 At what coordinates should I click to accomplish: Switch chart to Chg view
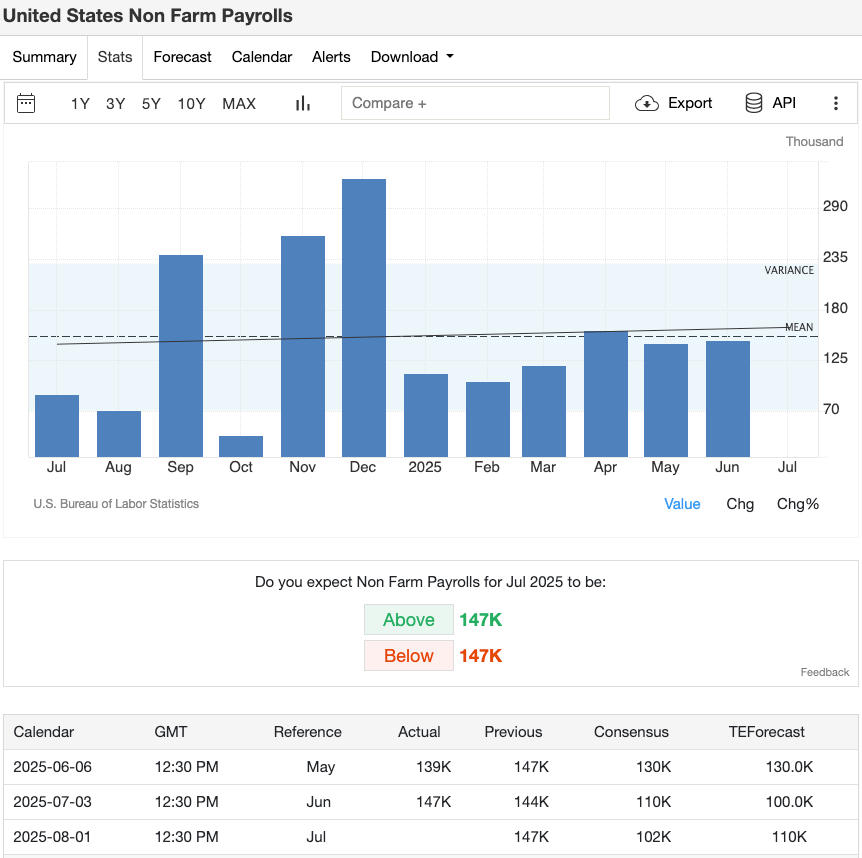pyautogui.click(x=740, y=504)
